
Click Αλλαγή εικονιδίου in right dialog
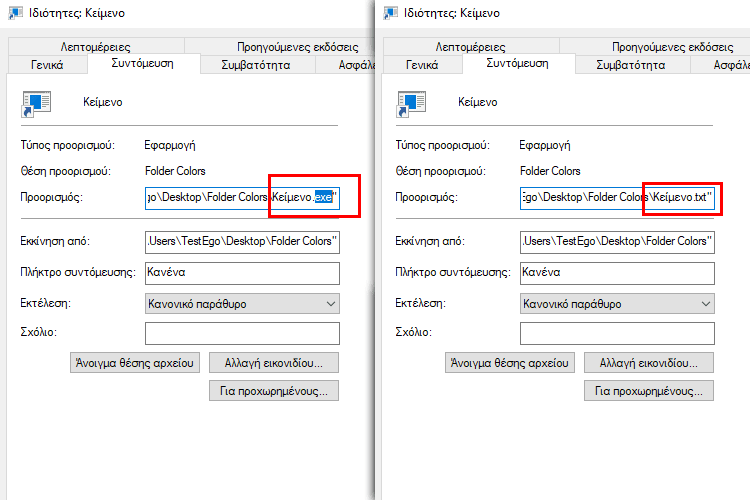coord(649,363)
